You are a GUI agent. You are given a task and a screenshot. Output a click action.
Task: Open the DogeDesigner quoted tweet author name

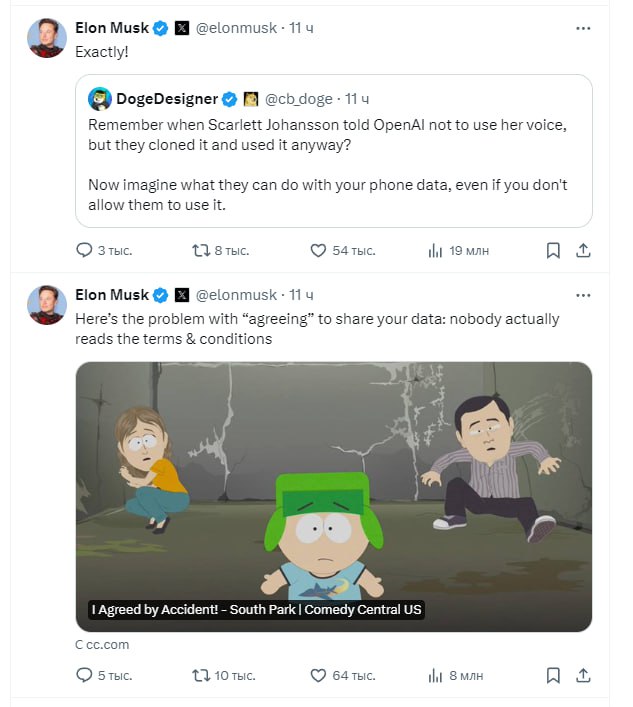pyautogui.click(x=166, y=99)
